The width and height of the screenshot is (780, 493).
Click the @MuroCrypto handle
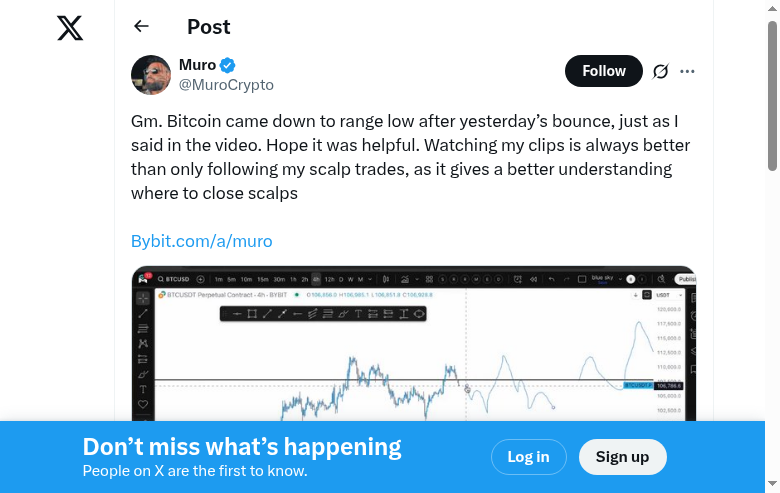coord(226,85)
